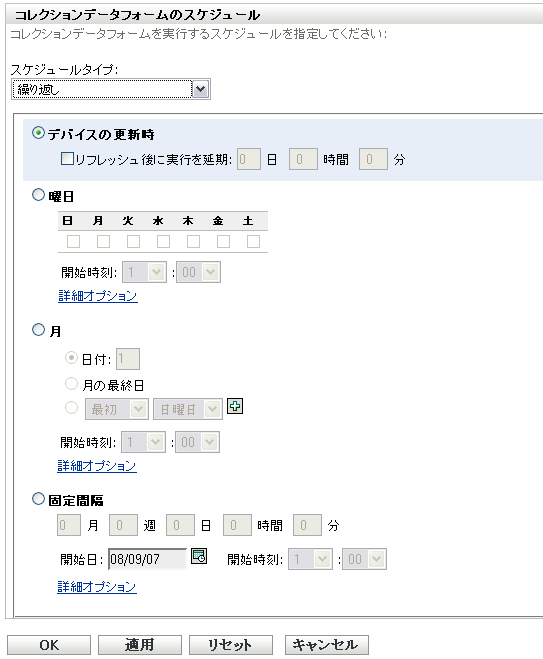Check the 木 (Thursday) weekday checkbox
The width and height of the screenshot is (543, 659).
[x=193, y=242]
